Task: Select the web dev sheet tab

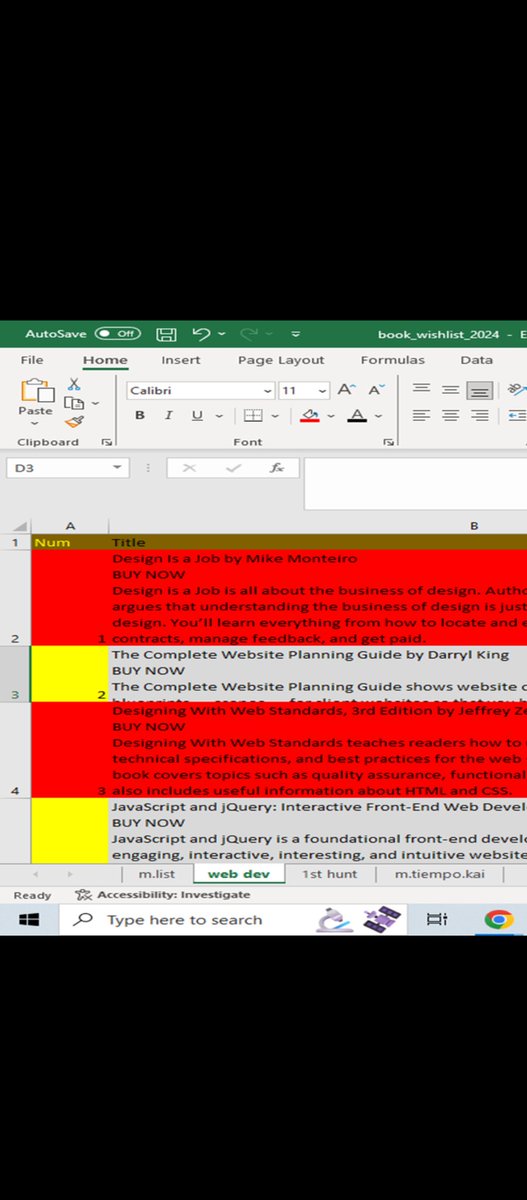Action: (x=237, y=873)
